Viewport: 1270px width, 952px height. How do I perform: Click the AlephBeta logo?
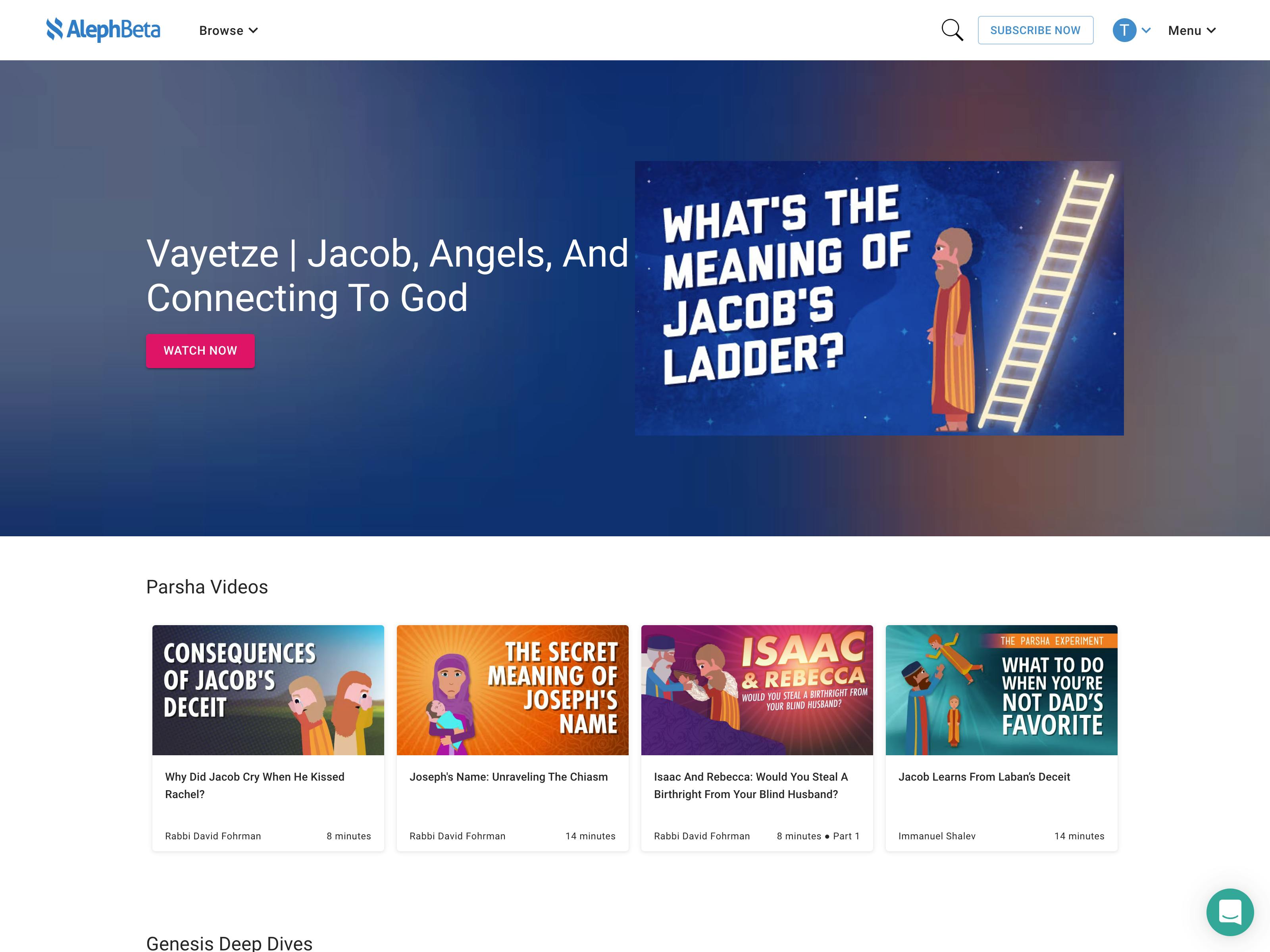(x=103, y=30)
